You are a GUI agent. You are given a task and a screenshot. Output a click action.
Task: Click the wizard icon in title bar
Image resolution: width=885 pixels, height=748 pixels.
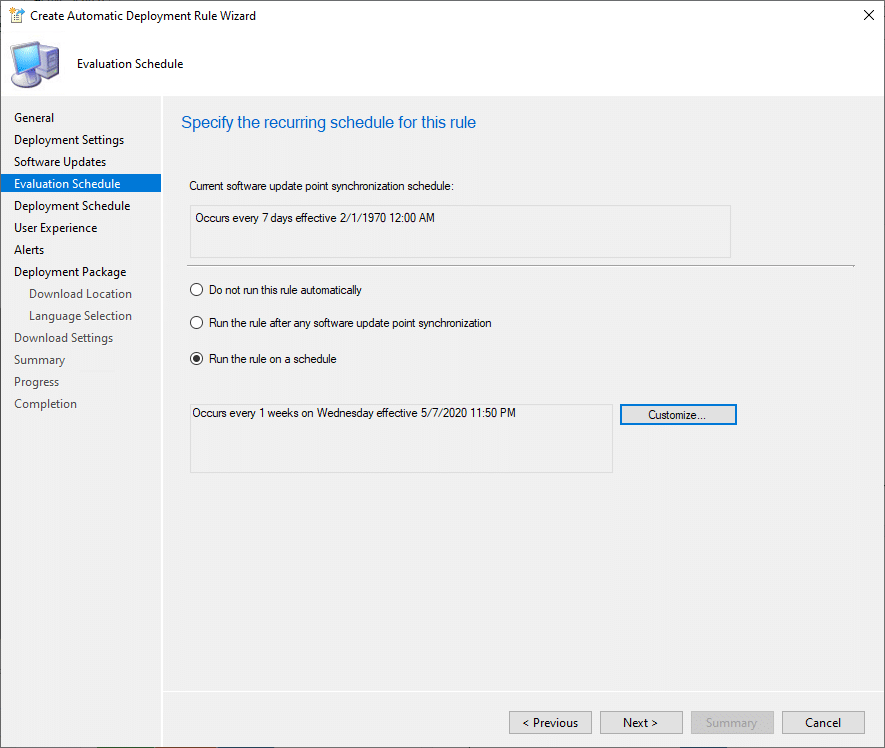pyautogui.click(x=16, y=16)
